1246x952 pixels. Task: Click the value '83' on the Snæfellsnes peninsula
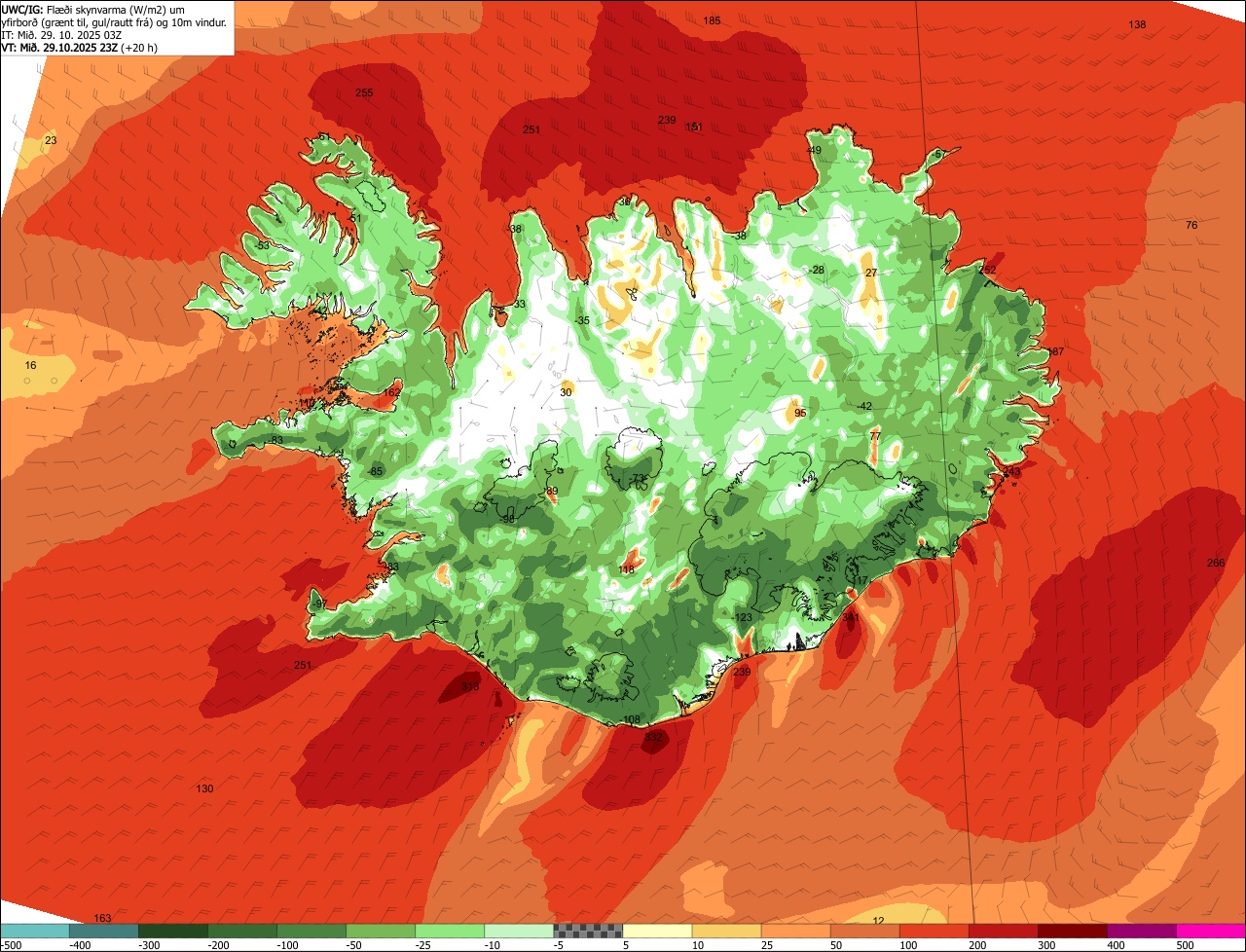[x=276, y=440]
